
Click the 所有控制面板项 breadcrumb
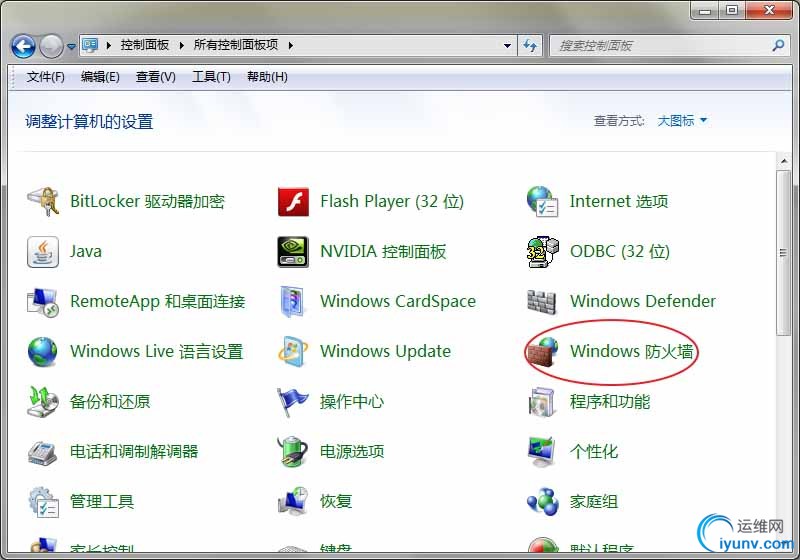tap(236, 45)
